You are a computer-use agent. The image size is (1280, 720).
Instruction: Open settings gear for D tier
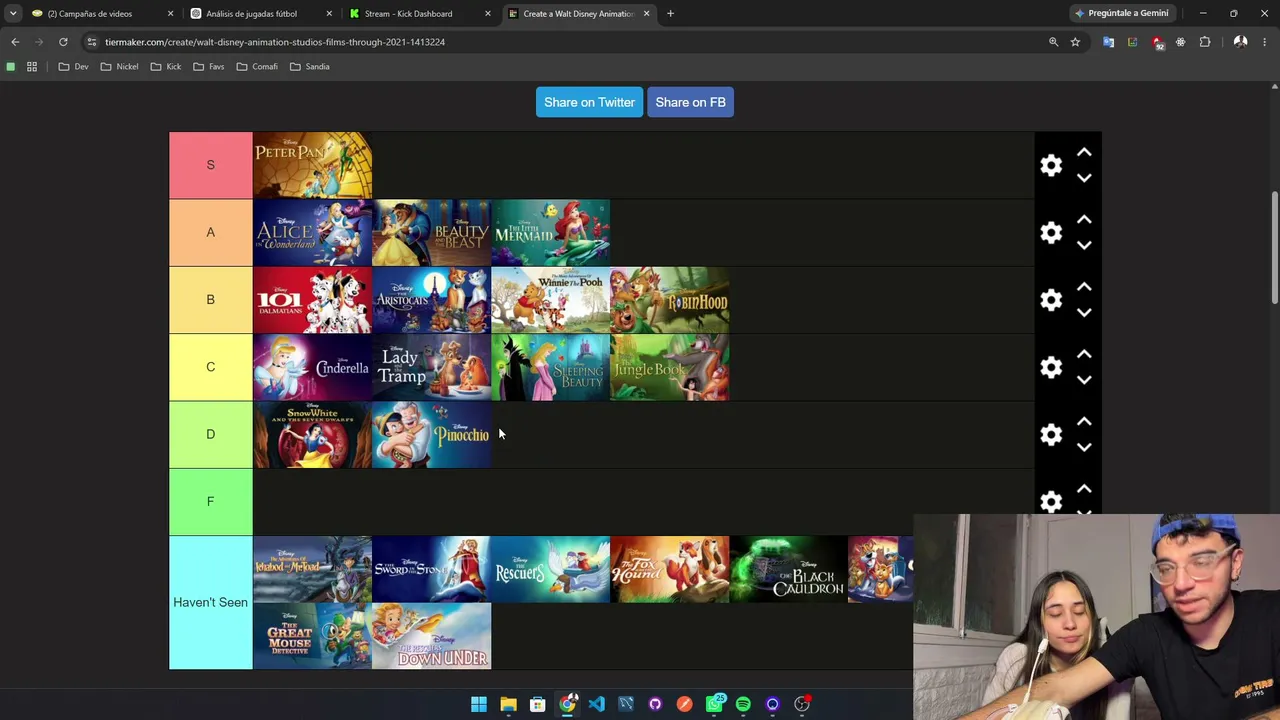pos(1051,434)
